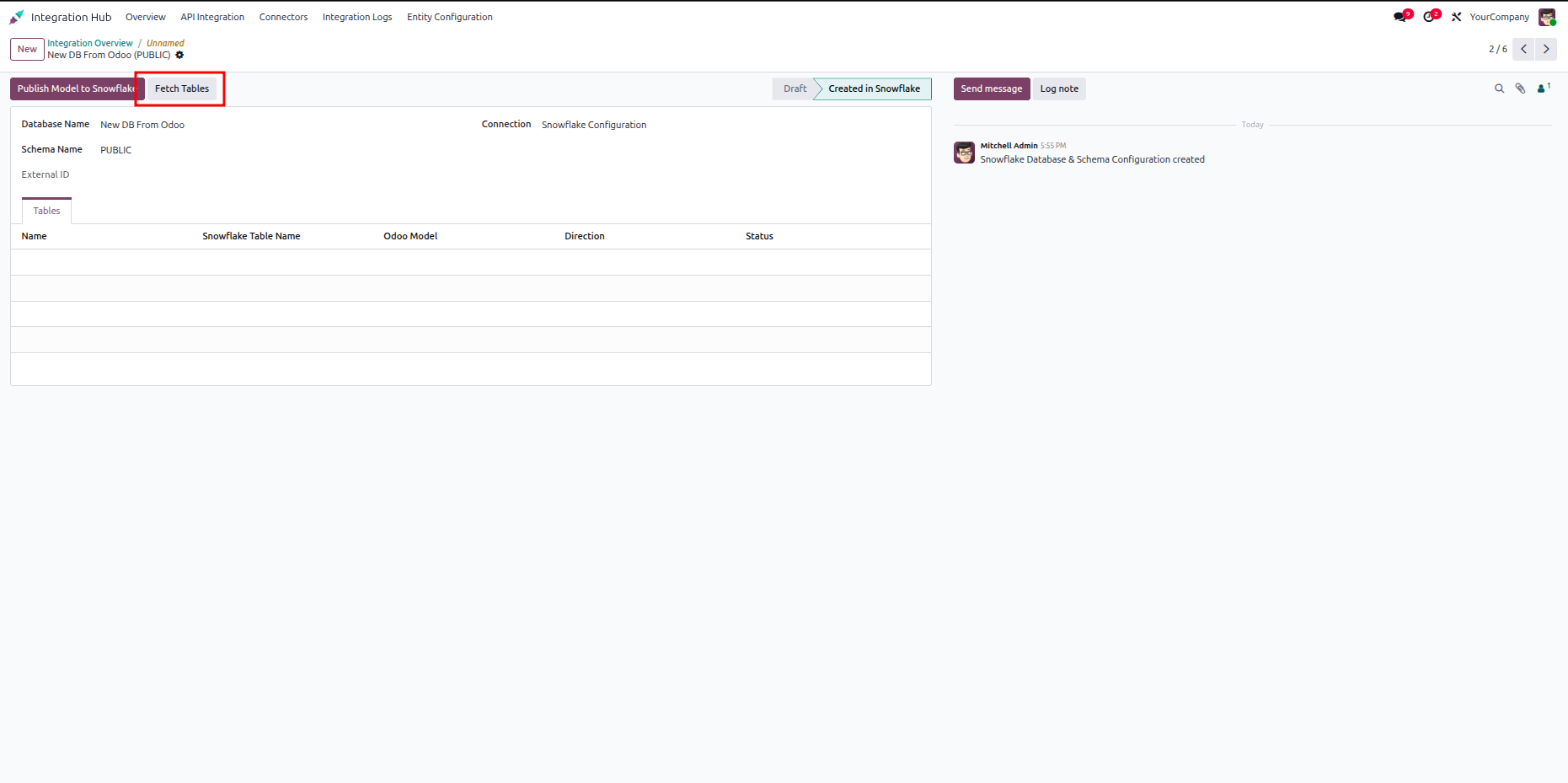The height and width of the screenshot is (783, 1568).
Task: Click Publish Model to Snowflake button
Action: click(x=77, y=88)
